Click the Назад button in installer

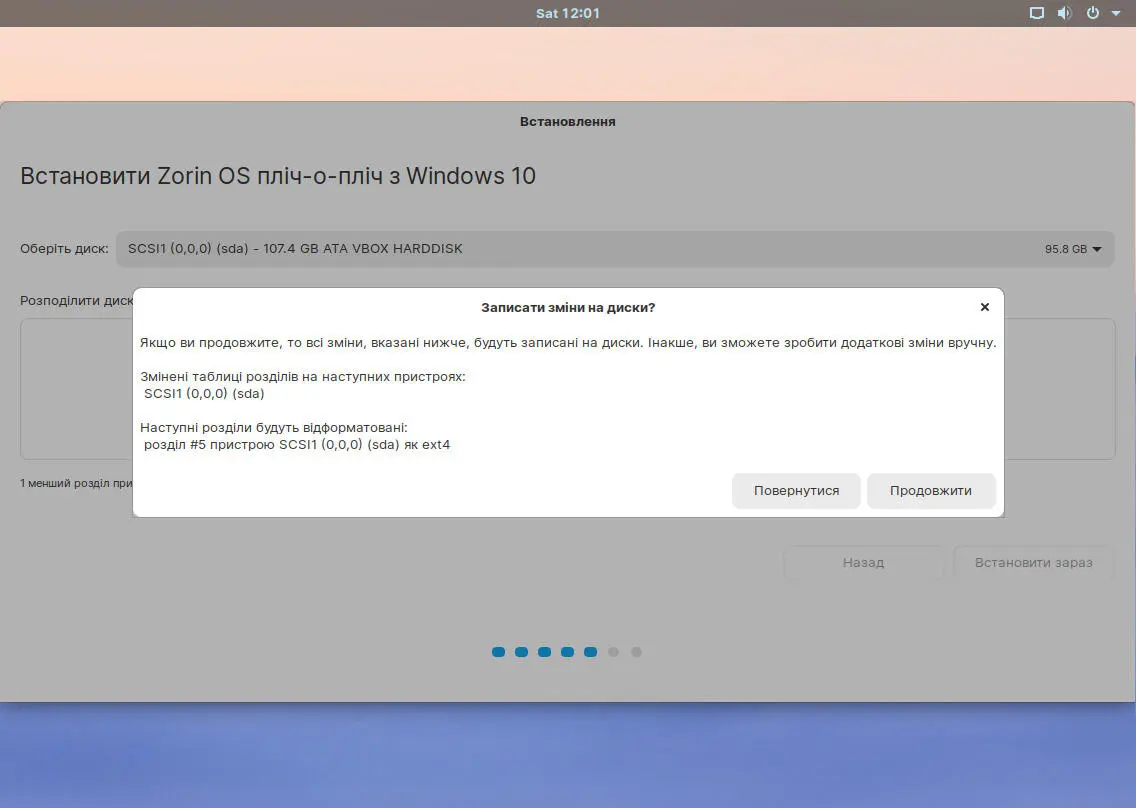pos(864,562)
